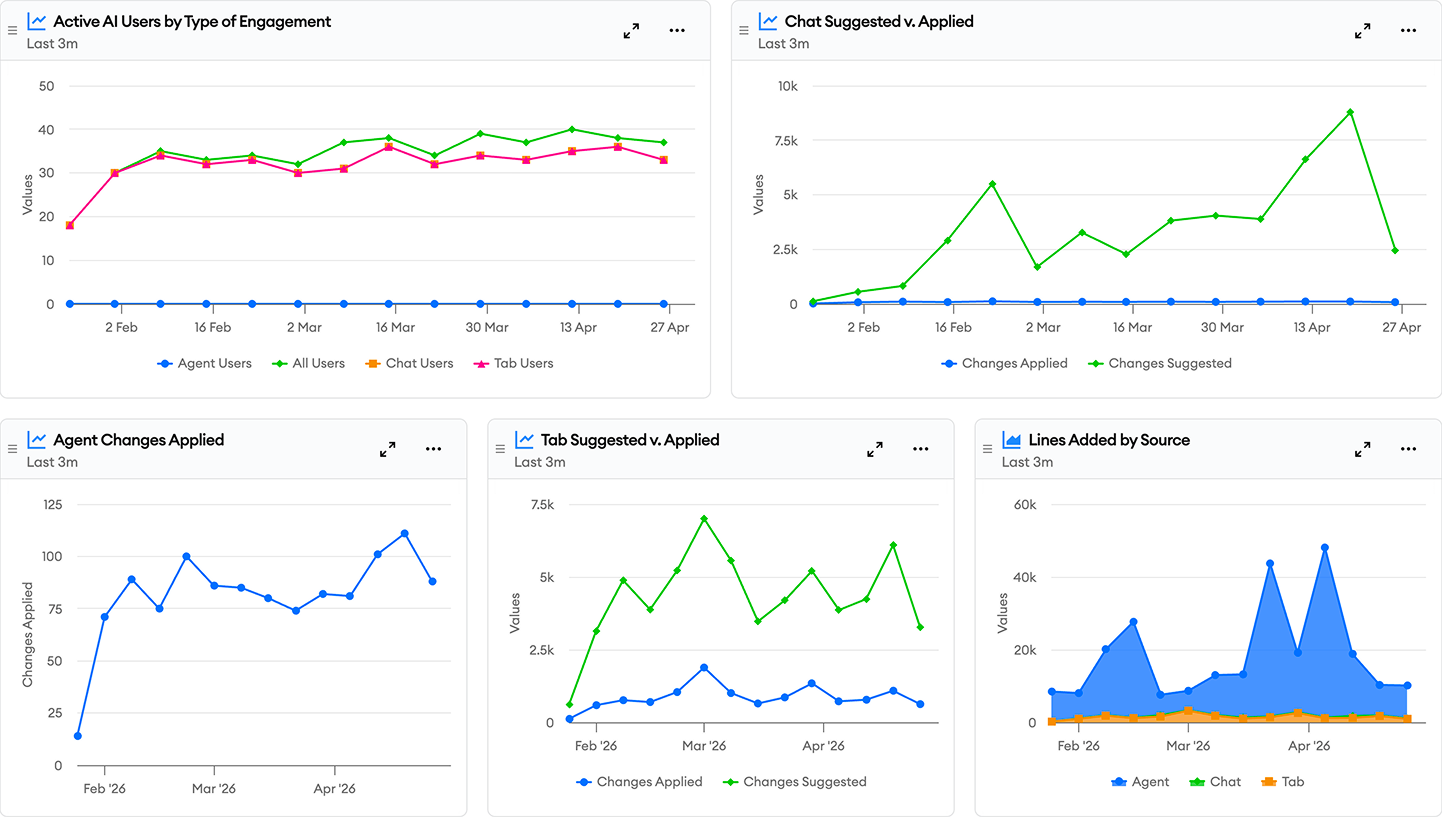Click drag handle on Tab Suggested v. Applied panel
The height and width of the screenshot is (817, 1442).
point(500,450)
